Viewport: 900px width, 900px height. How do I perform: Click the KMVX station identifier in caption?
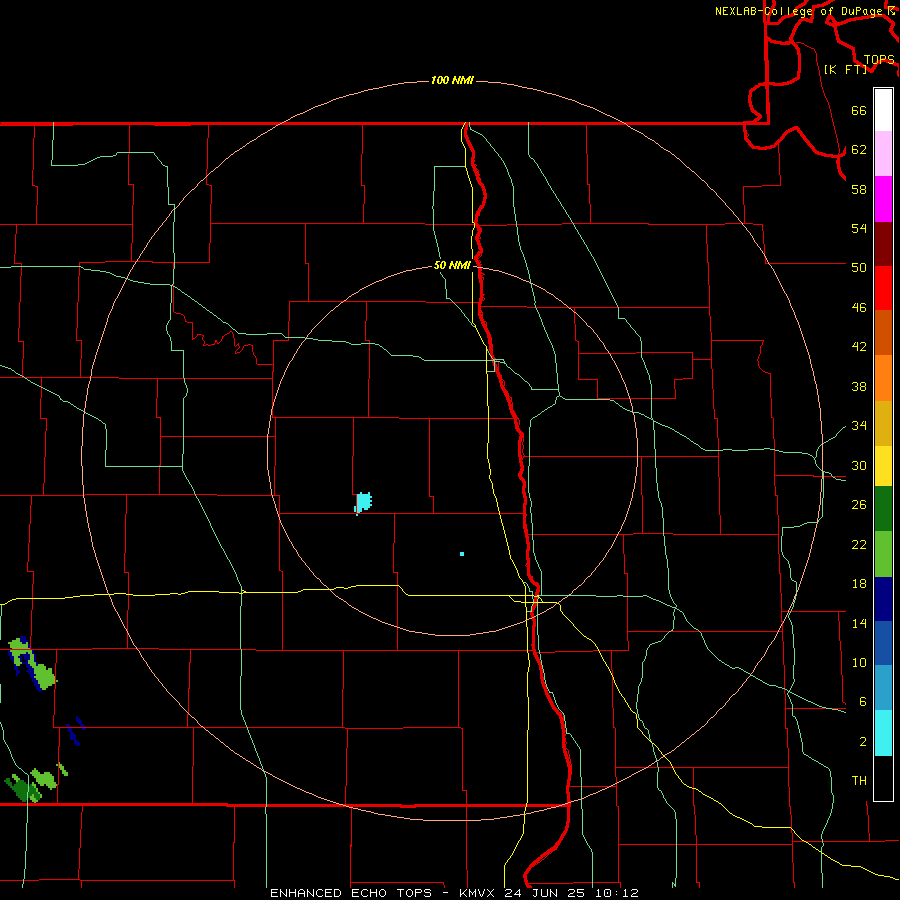click(479, 893)
